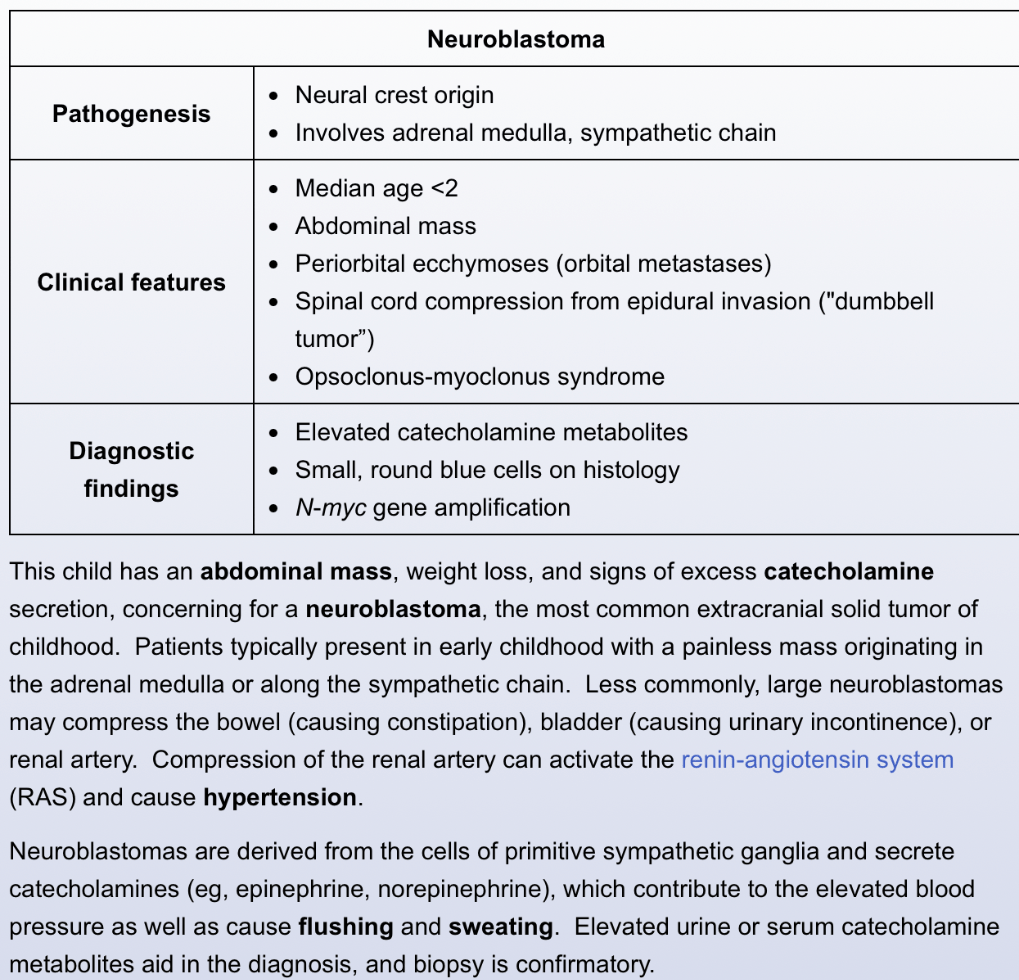Click the bold word neuroblastoma in paragraph
Screen dimensions: 1019x980
coord(393,609)
